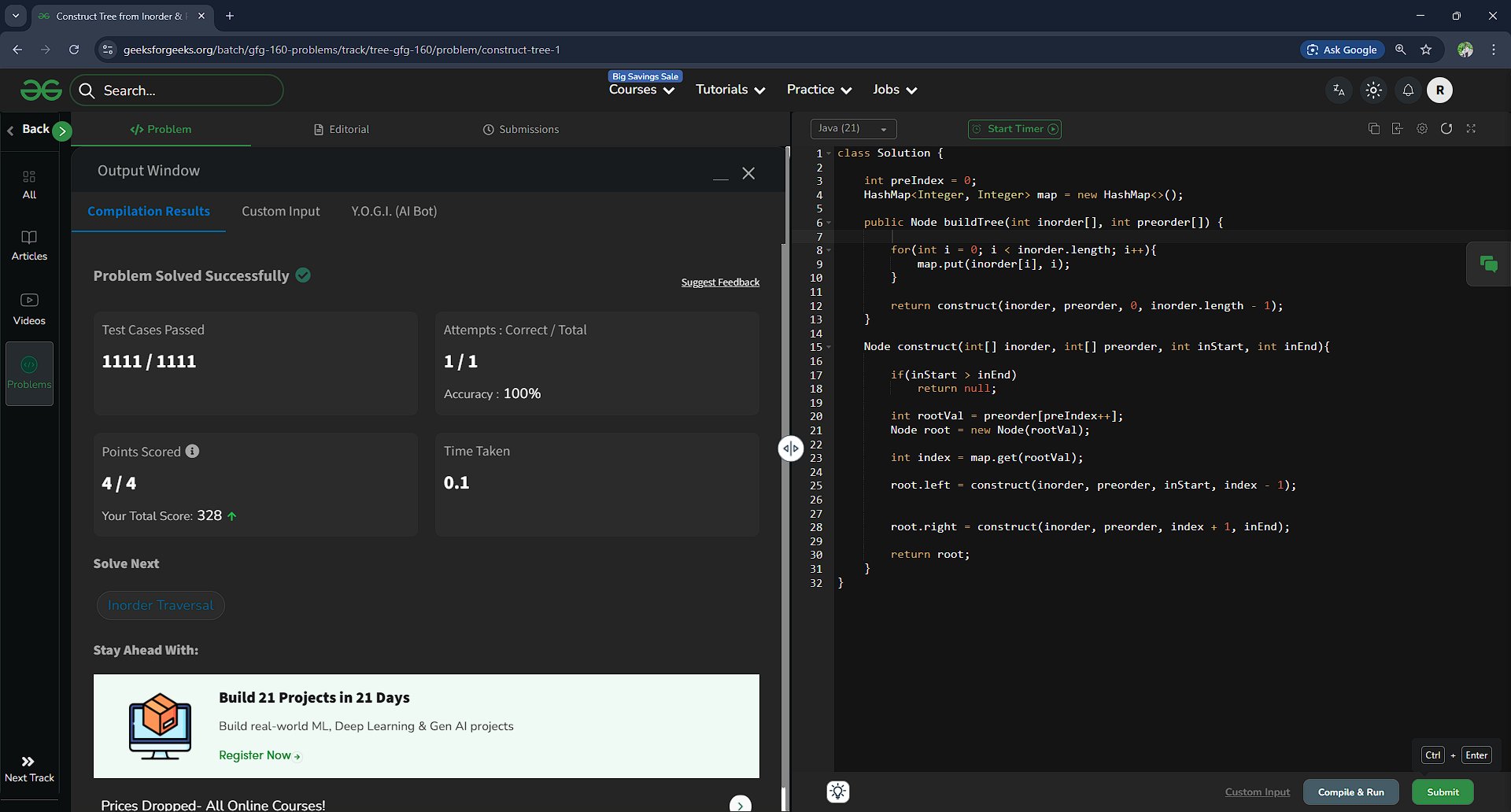Click the Suggest Feedback link
Image resolution: width=1511 pixels, height=812 pixels.
tap(720, 282)
